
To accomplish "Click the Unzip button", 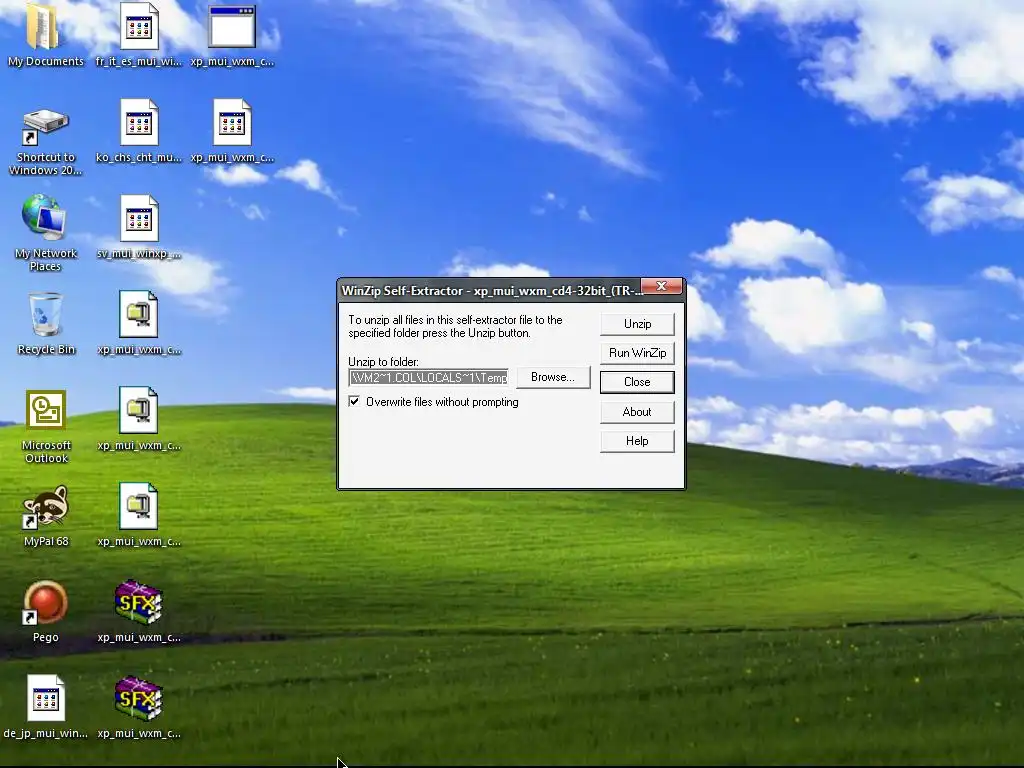I will (637, 324).
